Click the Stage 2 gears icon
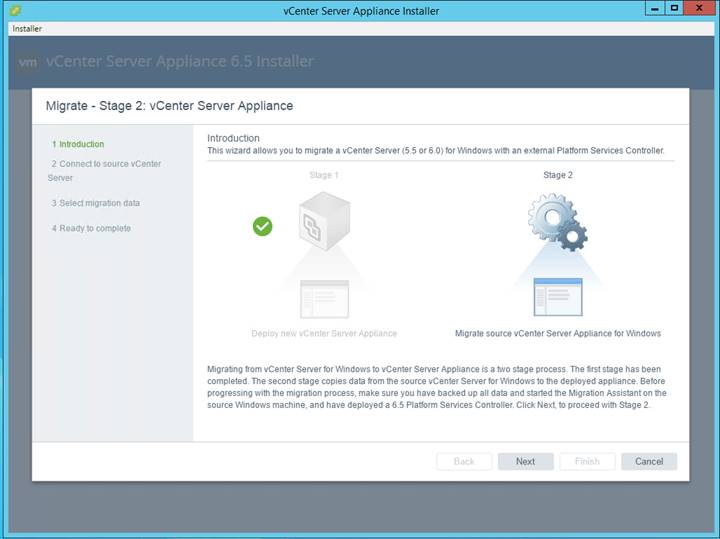Screen dimensions: 720x539 (557, 222)
